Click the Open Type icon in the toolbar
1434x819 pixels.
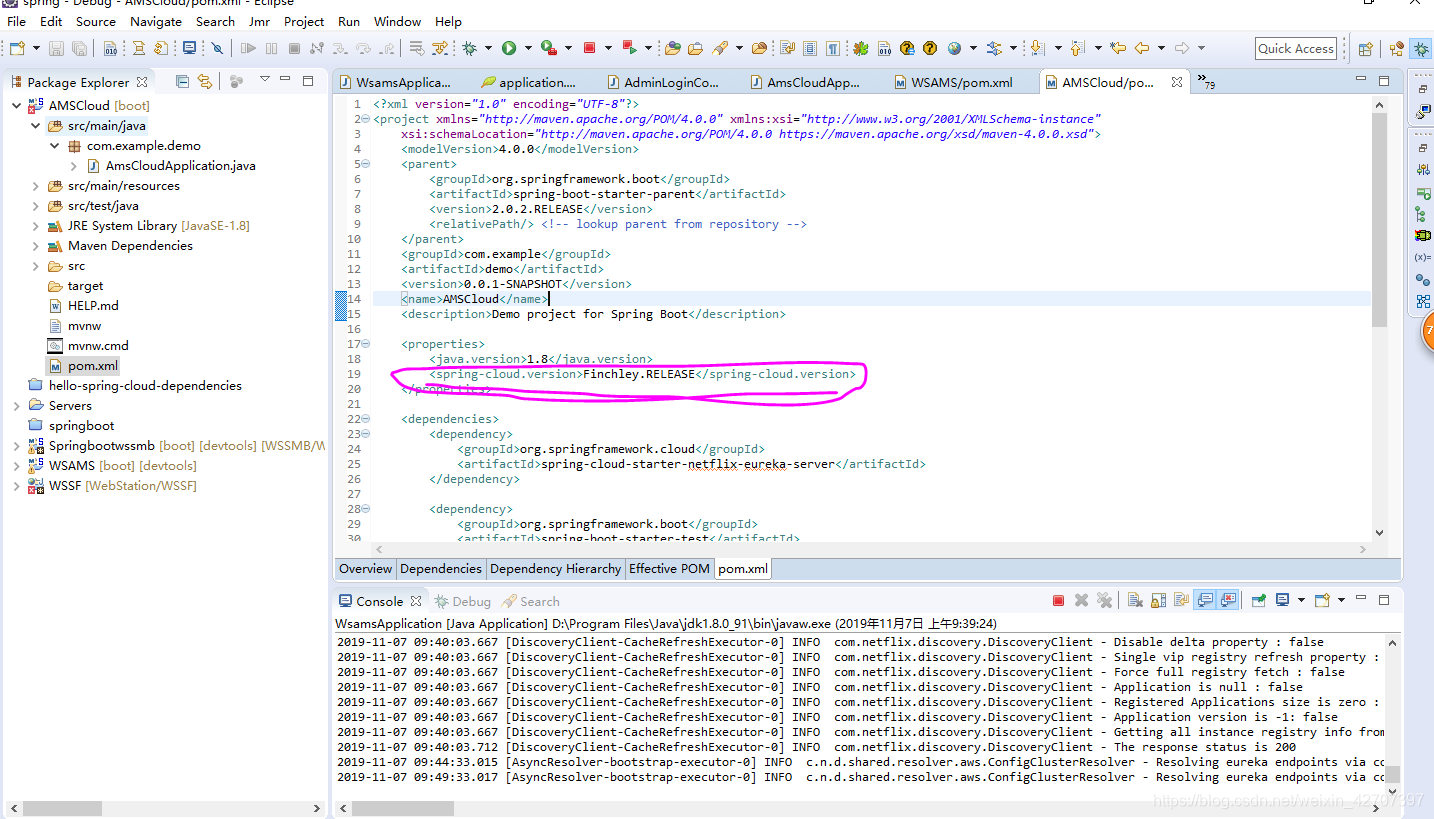[672, 48]
